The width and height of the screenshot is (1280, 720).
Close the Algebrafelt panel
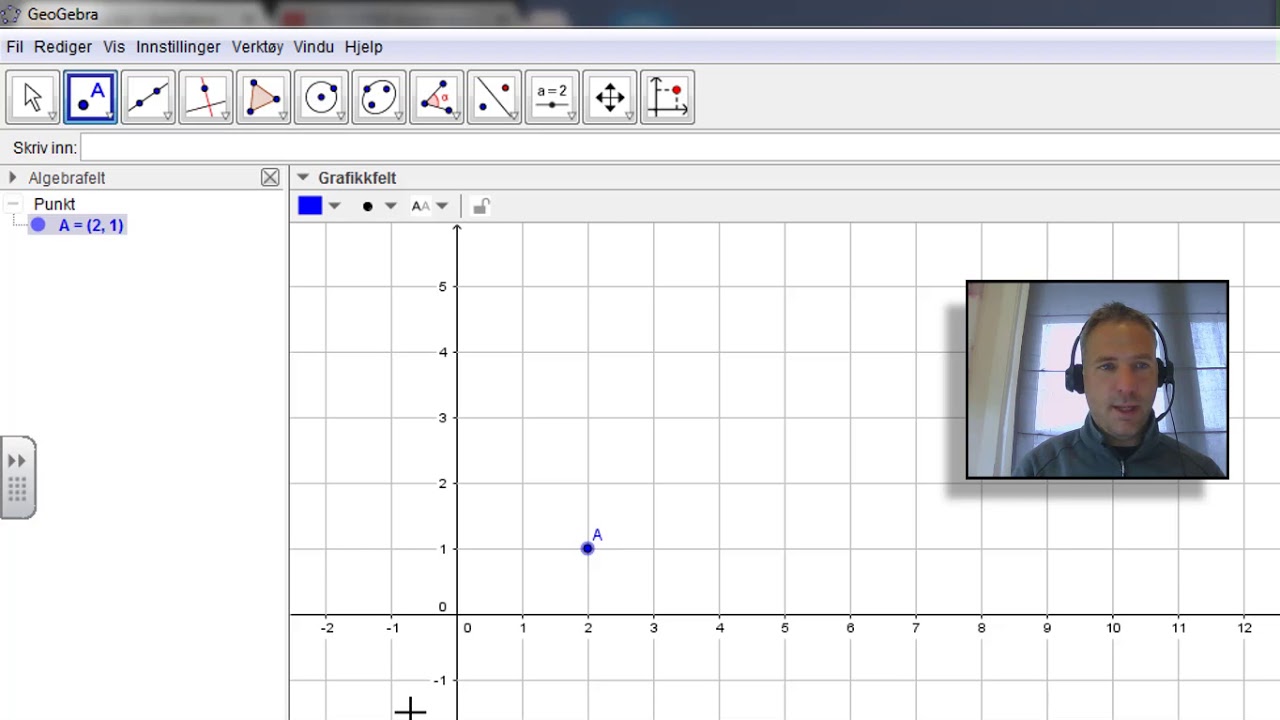270,177
